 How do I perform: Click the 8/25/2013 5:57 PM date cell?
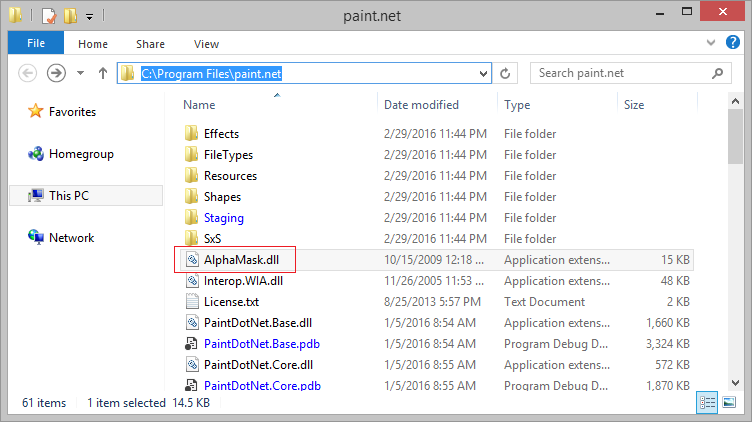(432, 302)
